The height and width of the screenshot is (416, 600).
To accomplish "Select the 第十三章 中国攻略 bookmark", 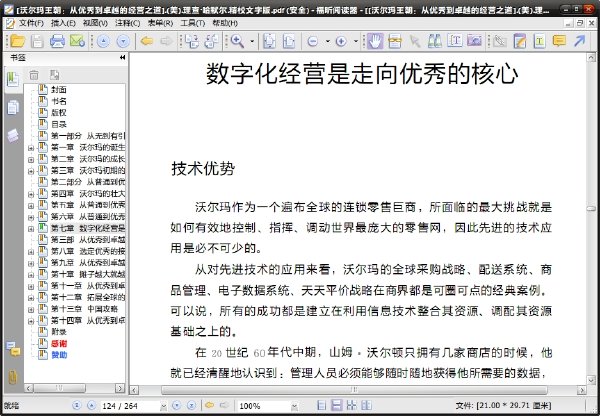I will (84, 309).
